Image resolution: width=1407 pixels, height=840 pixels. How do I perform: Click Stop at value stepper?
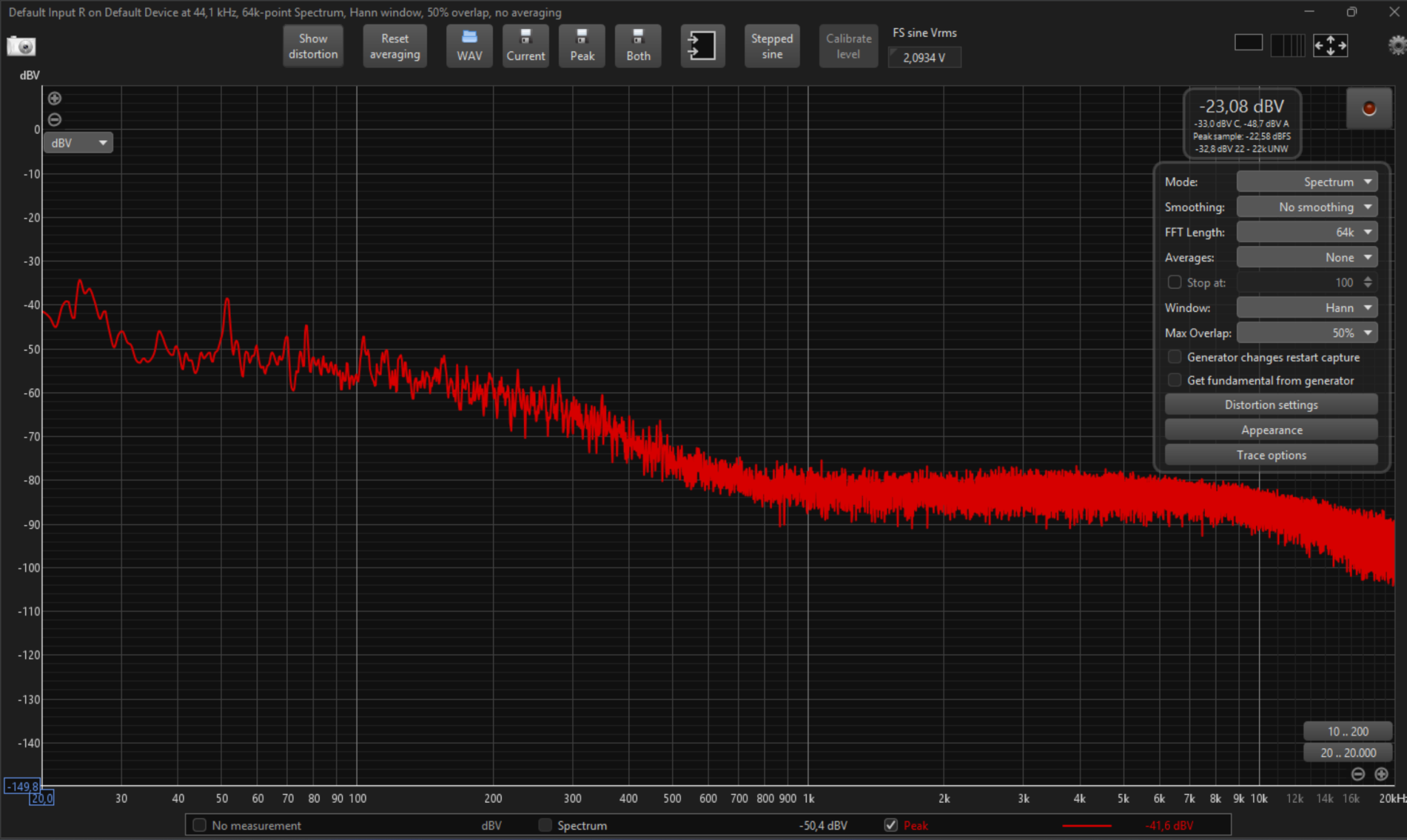[x=1368, y=282]
